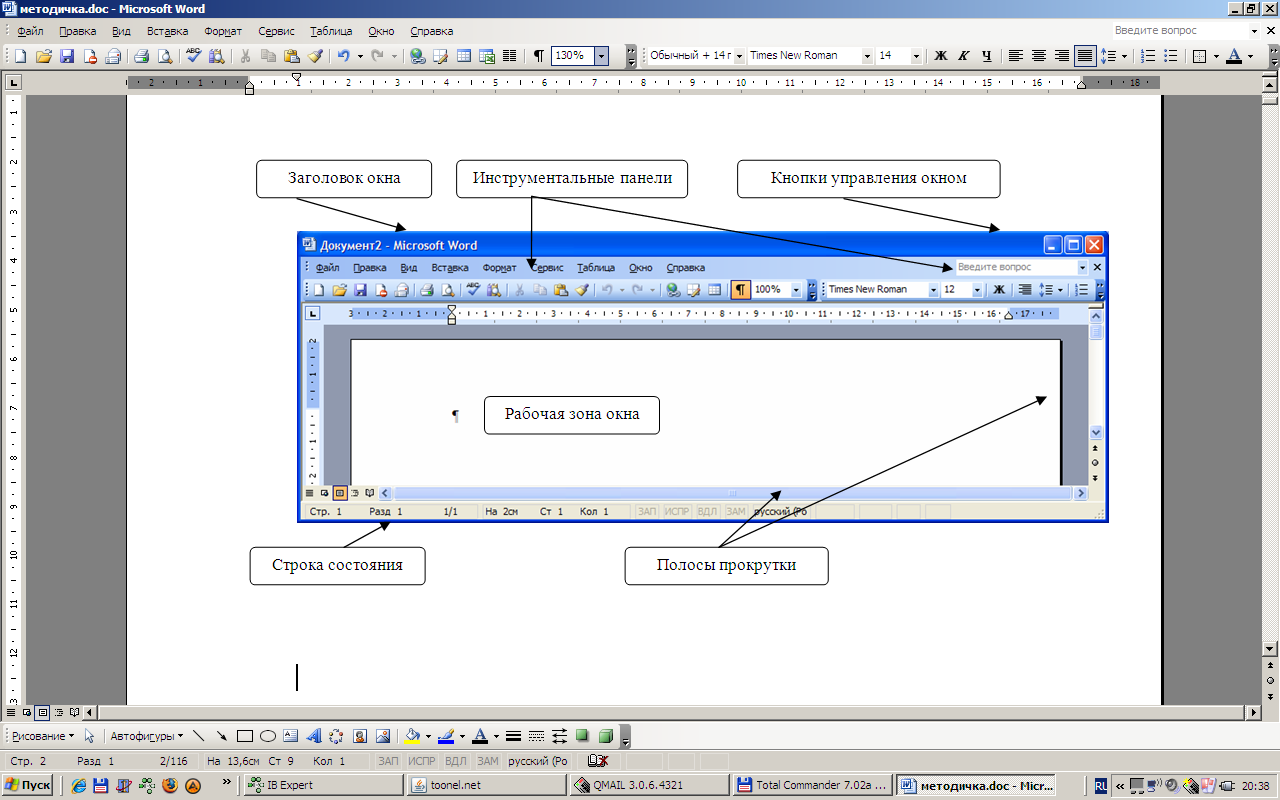Image resolution: width=1280 pixels, height=800 pixels.
Task: Create a new blank document
Action: click(20, 56)
